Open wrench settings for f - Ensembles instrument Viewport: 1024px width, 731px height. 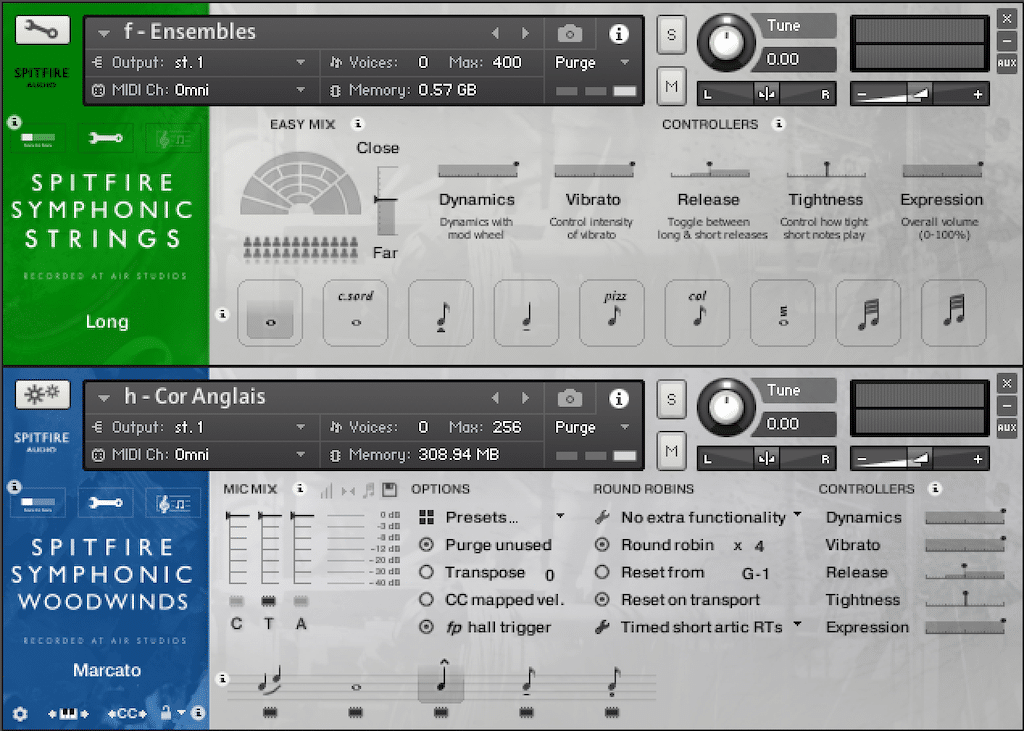point(42,30)
